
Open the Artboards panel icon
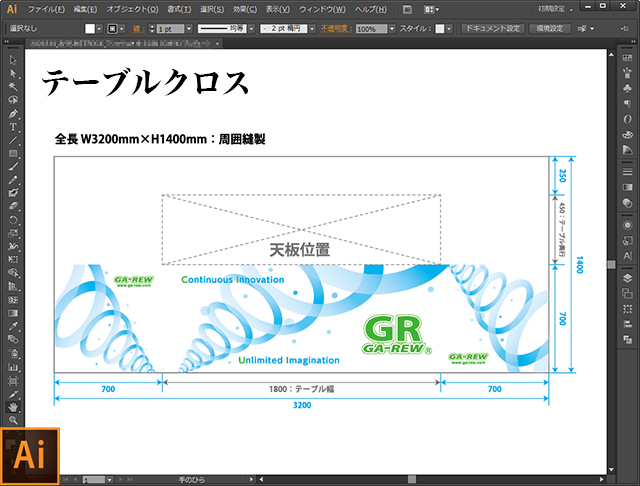click(627, 293)
